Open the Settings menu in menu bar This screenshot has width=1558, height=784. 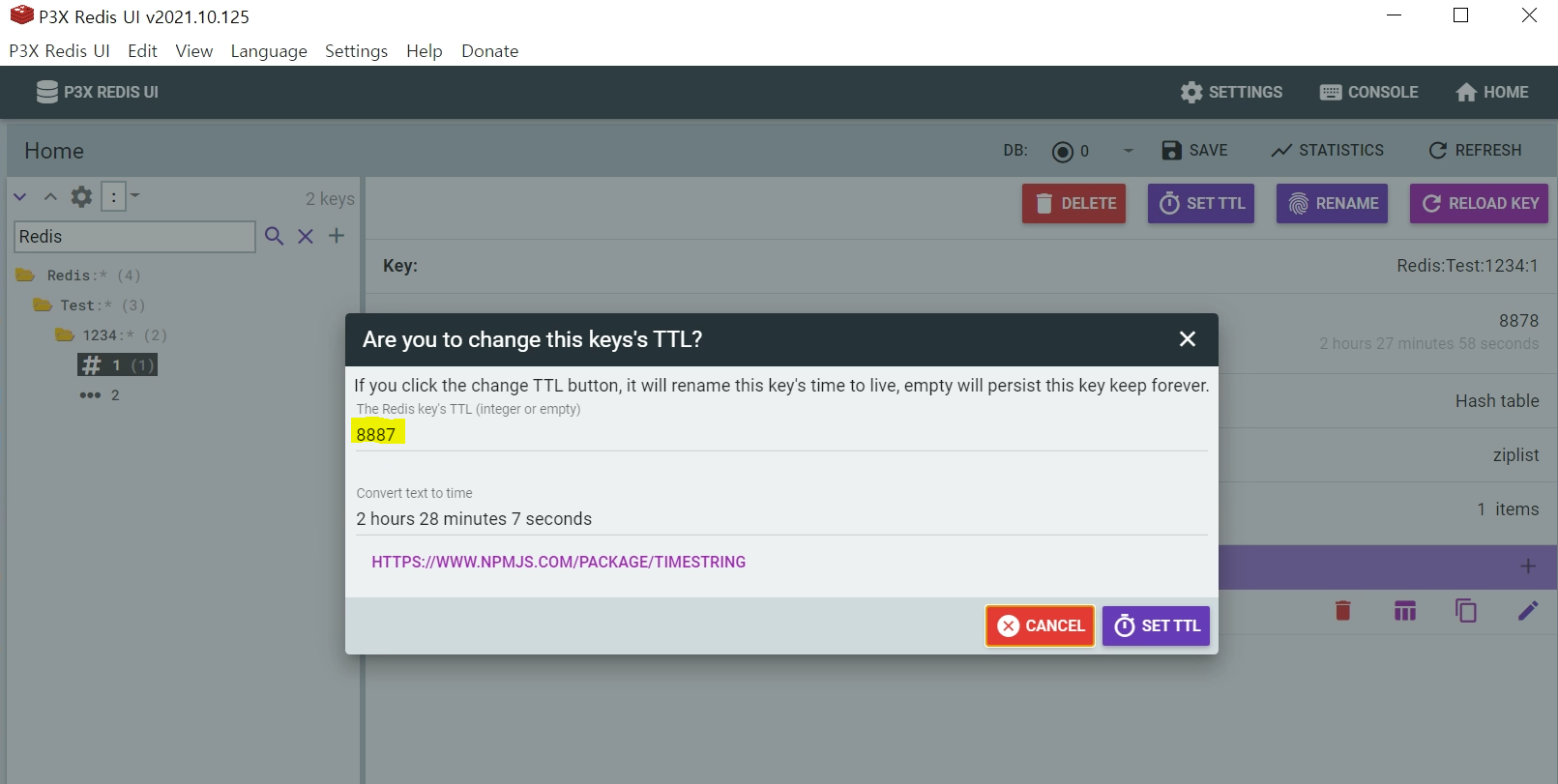coord(356,51)
